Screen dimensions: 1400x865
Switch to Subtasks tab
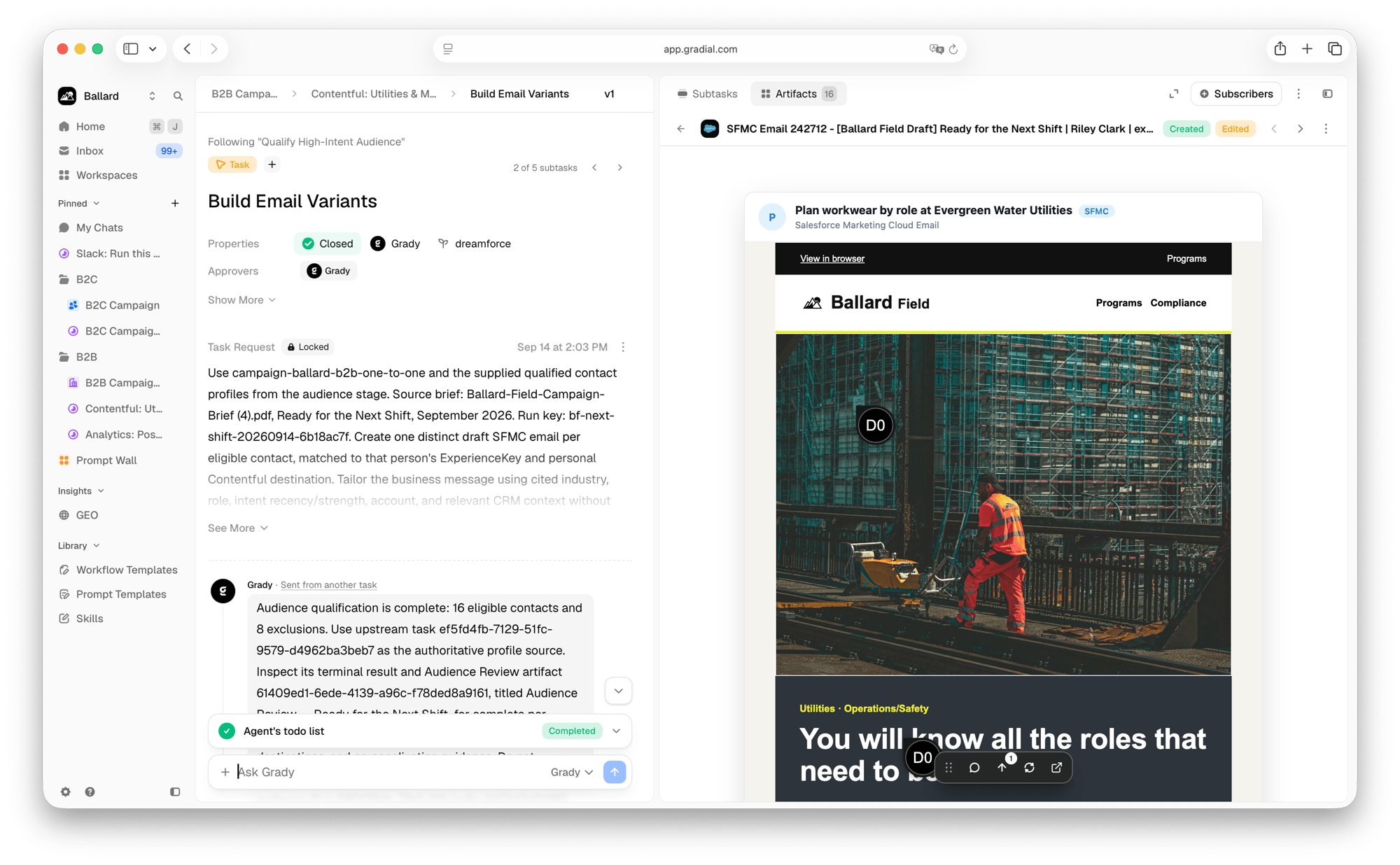[707, 94]
